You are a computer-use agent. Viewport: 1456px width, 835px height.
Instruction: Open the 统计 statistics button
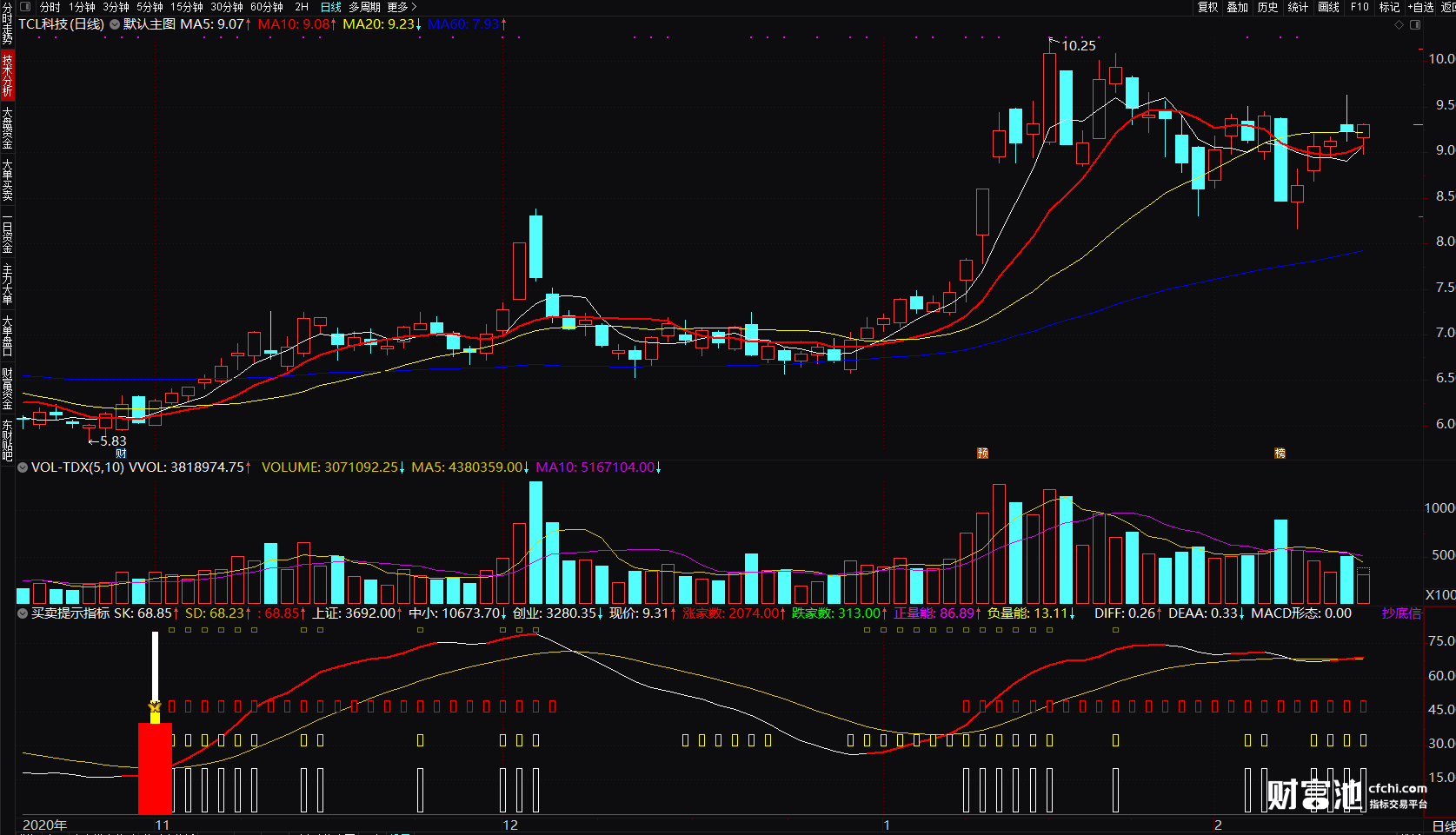click(1298, 7)
